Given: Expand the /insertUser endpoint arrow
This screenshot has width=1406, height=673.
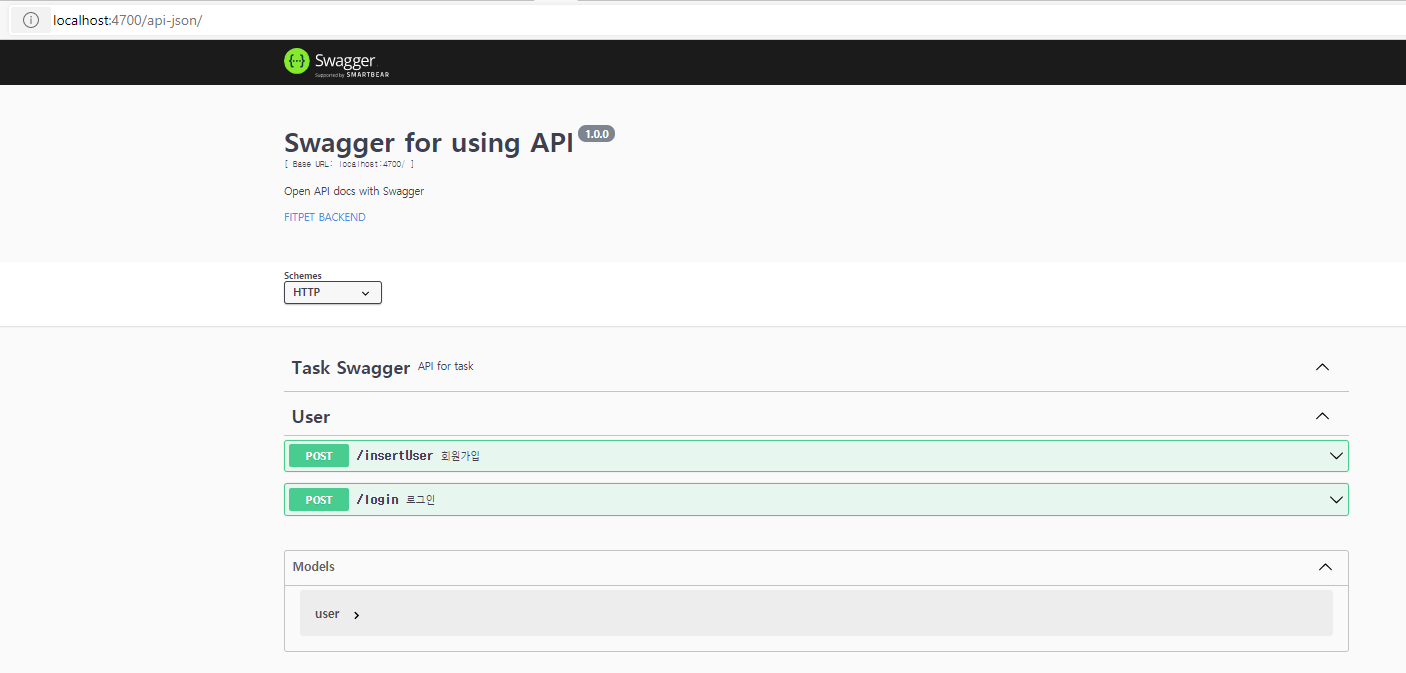Looking at the screenshot, I should 1336,456.
